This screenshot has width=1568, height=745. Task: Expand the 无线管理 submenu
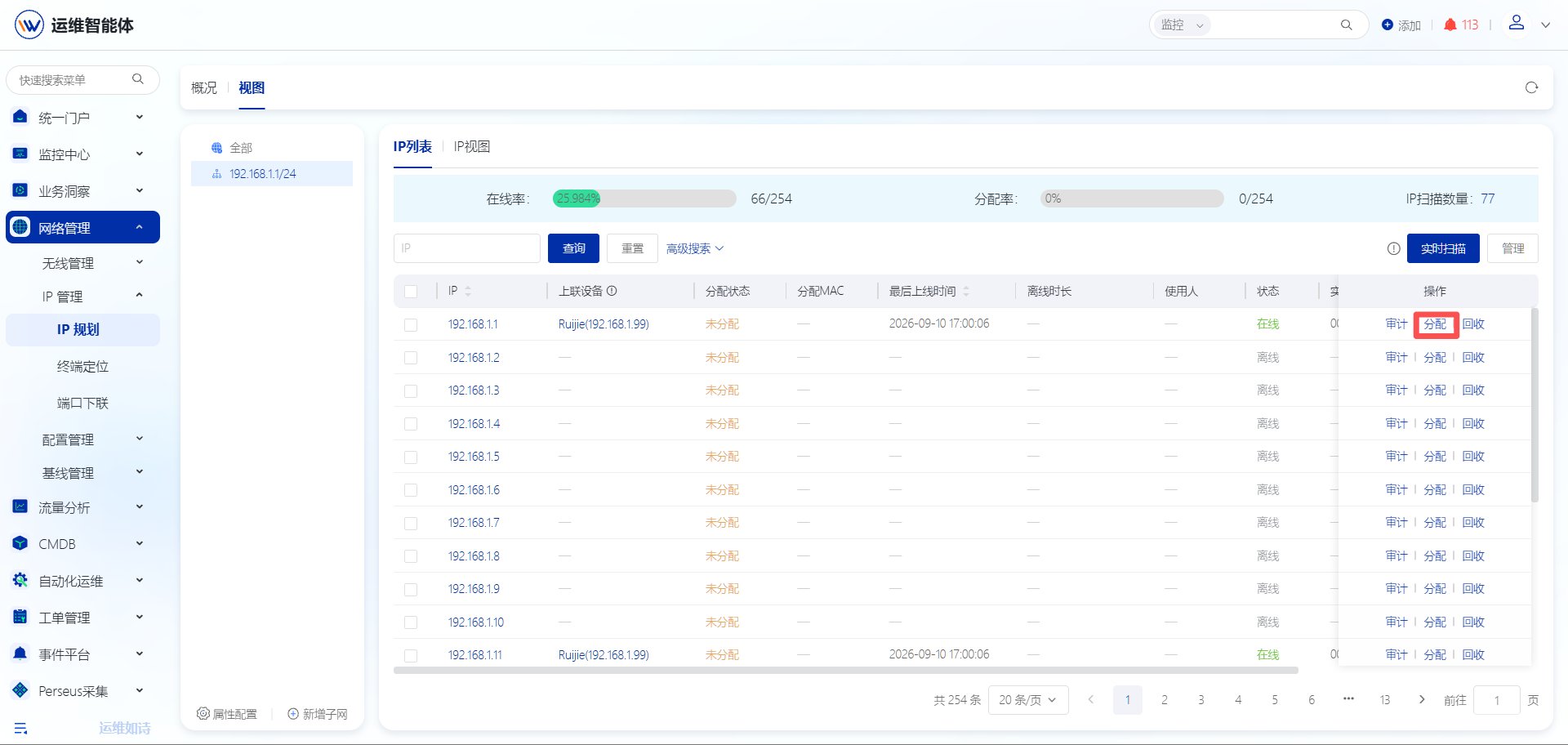tap(140, 262)
